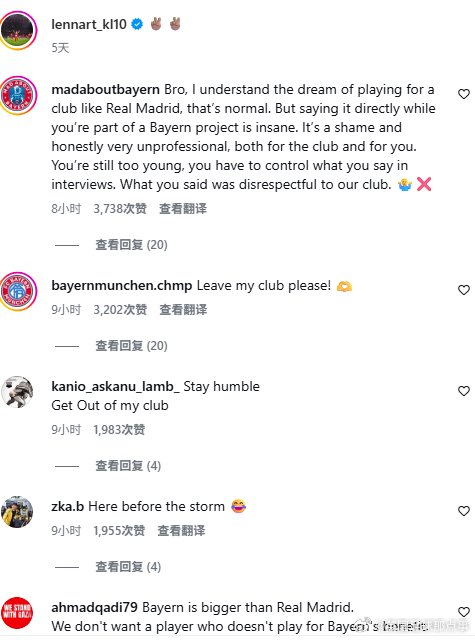View 1,983 likes on kanio_askanu_lamb_ comment

point(119,430)
